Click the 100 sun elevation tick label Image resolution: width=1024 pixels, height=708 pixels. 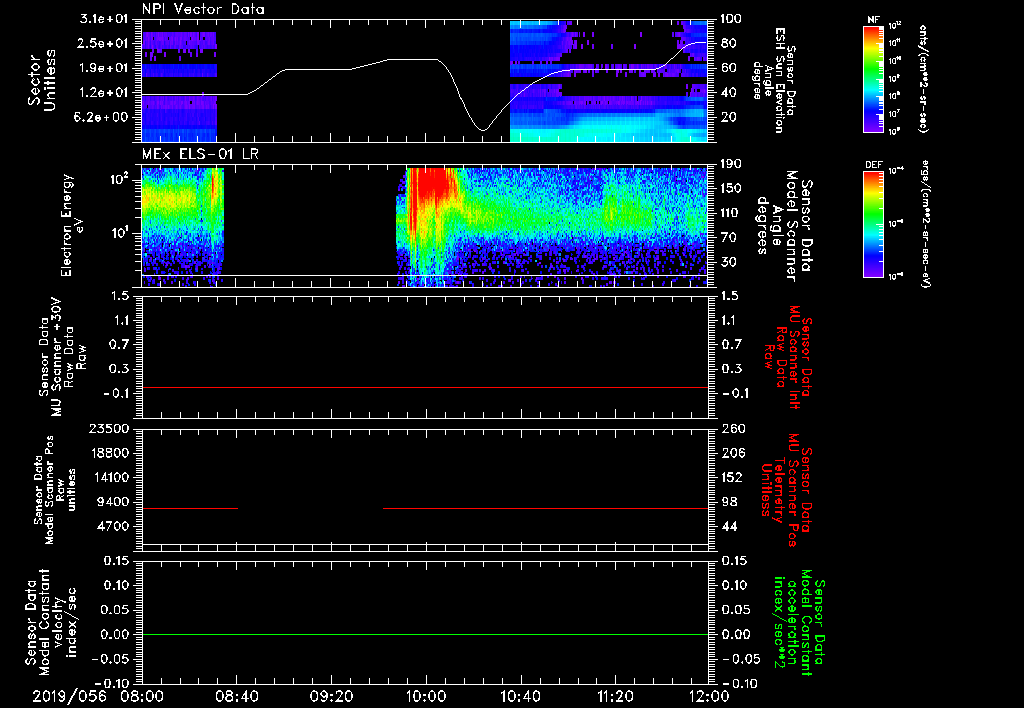tap(732, 19)
